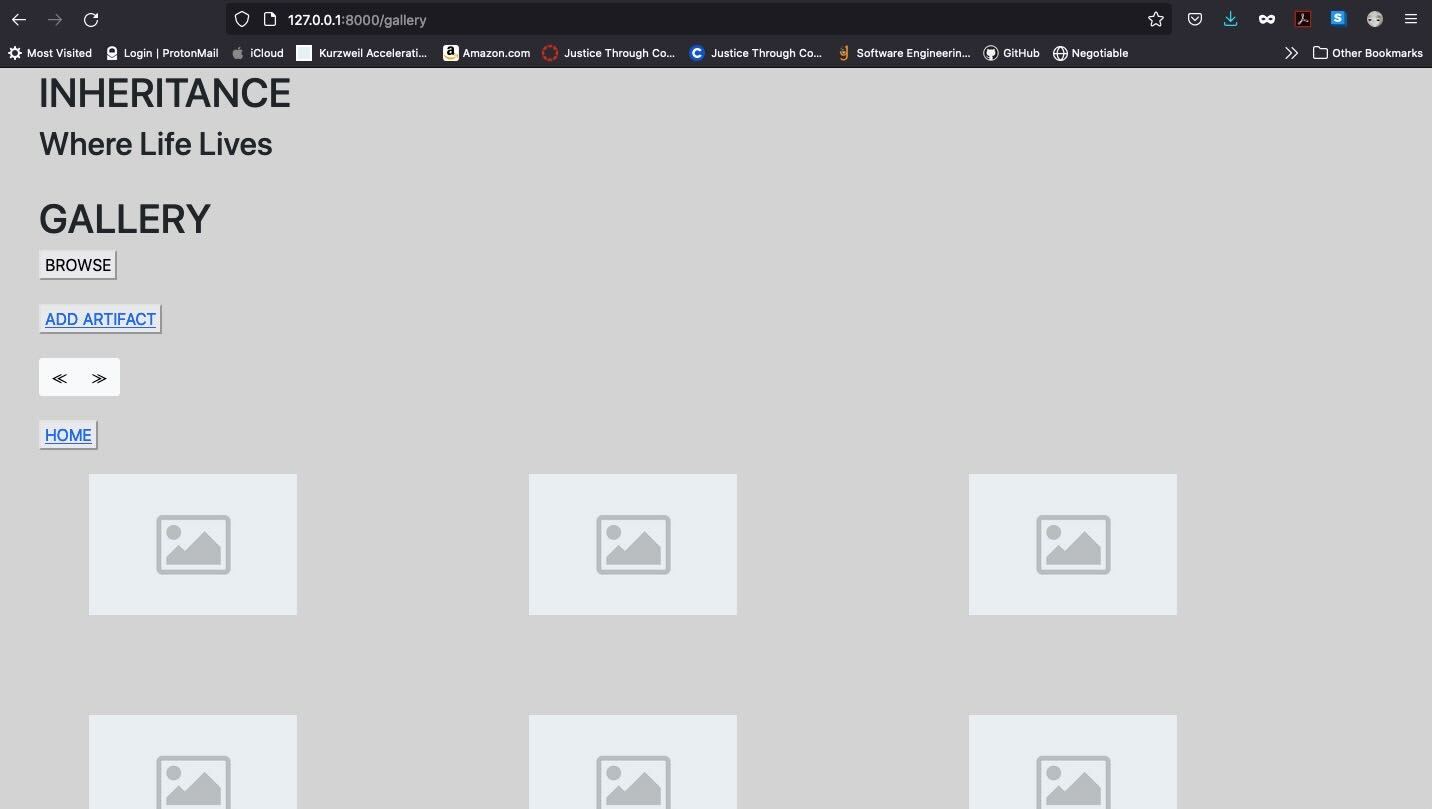Open the Adobe PDF extension icon

click(1303, 19)
